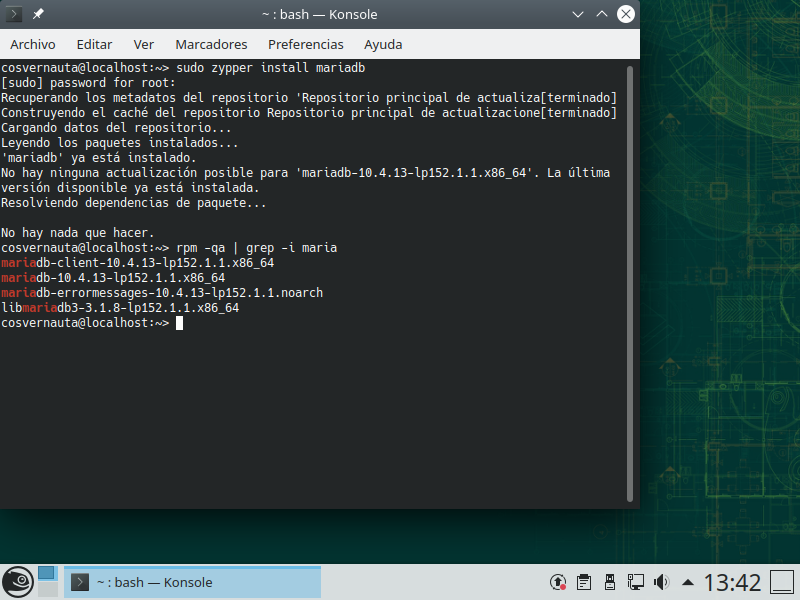
Task: Expand hidden system tray icons
Action: tap(688, 582)
